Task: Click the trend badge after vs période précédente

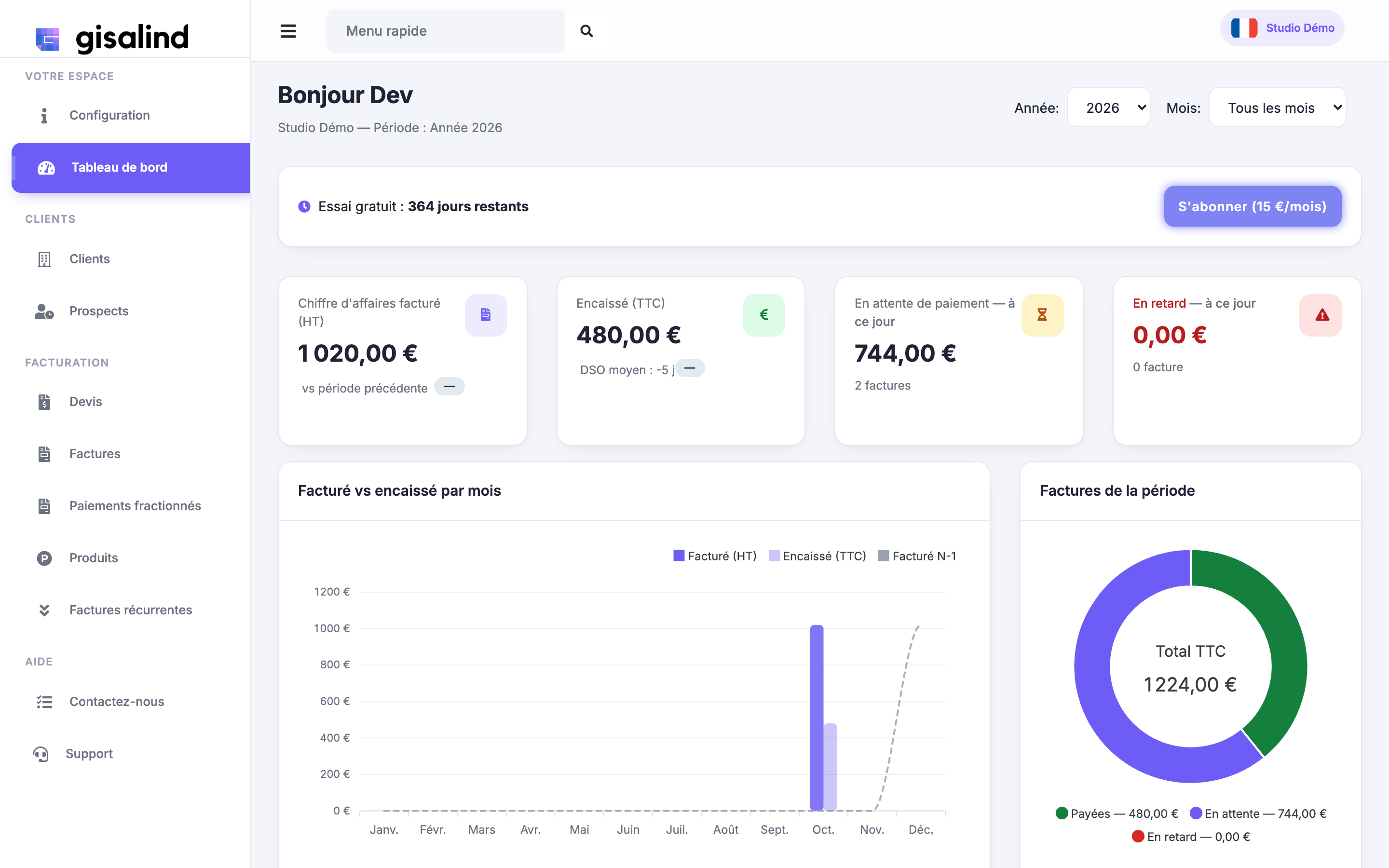Action: 449,387
